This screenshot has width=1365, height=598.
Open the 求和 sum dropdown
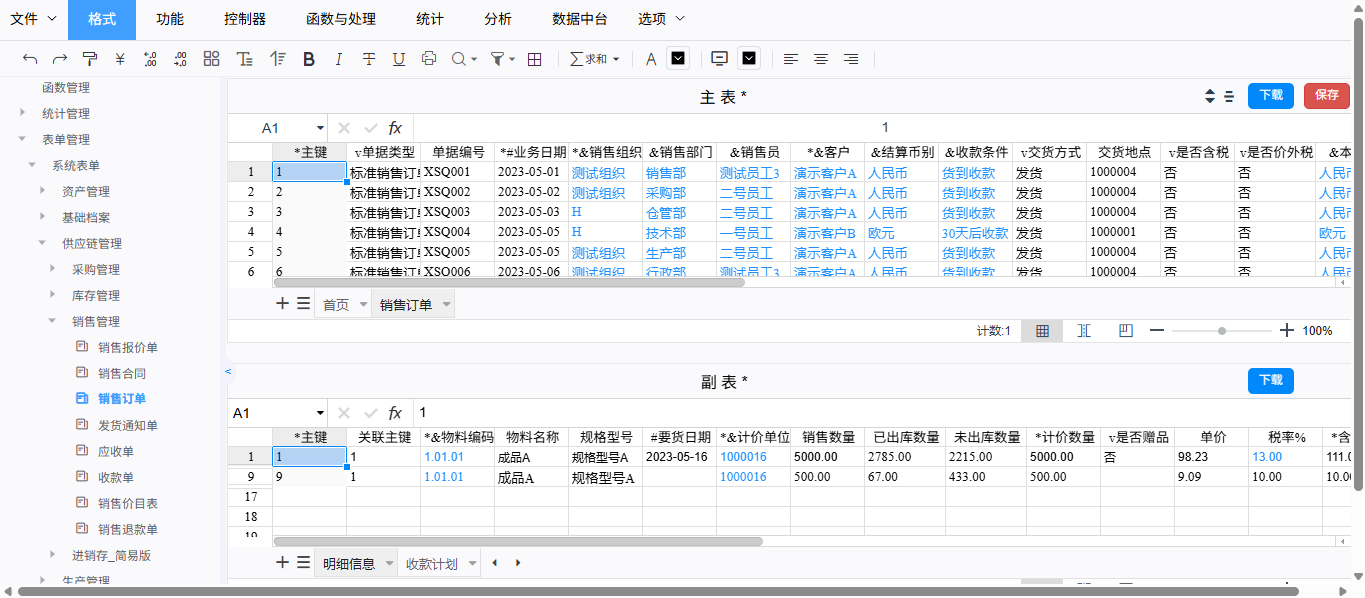coord(595,59)
